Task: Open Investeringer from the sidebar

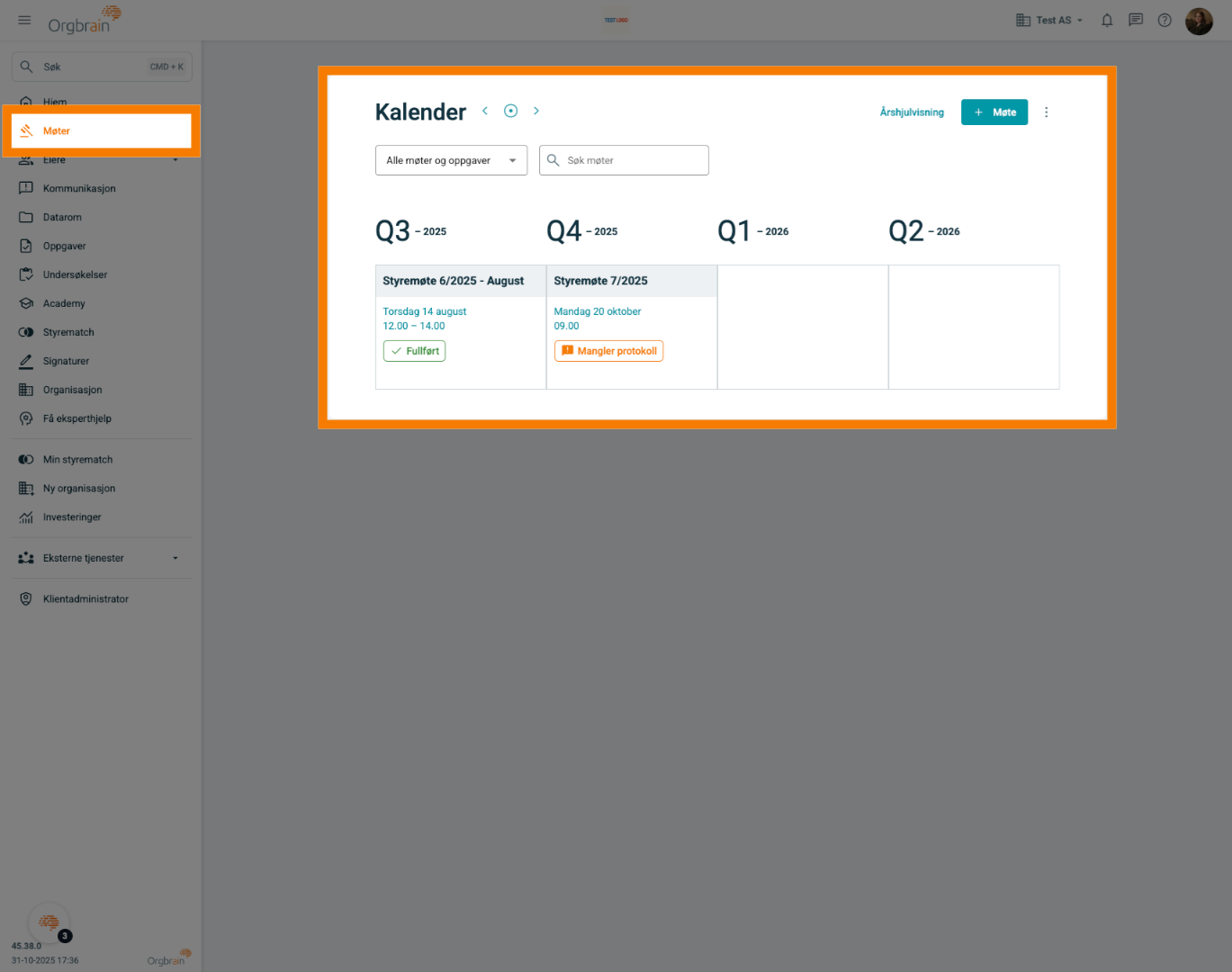Action: 101,517
